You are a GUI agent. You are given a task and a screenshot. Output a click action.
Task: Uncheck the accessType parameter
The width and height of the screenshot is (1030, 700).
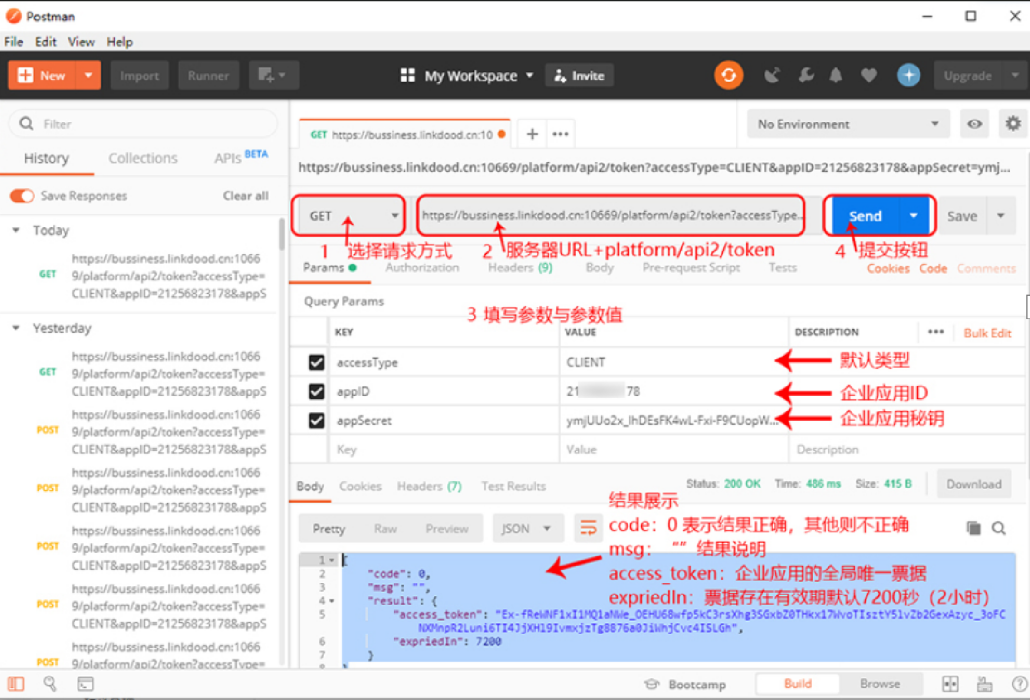pyautogui.click(x=316, y=362)
